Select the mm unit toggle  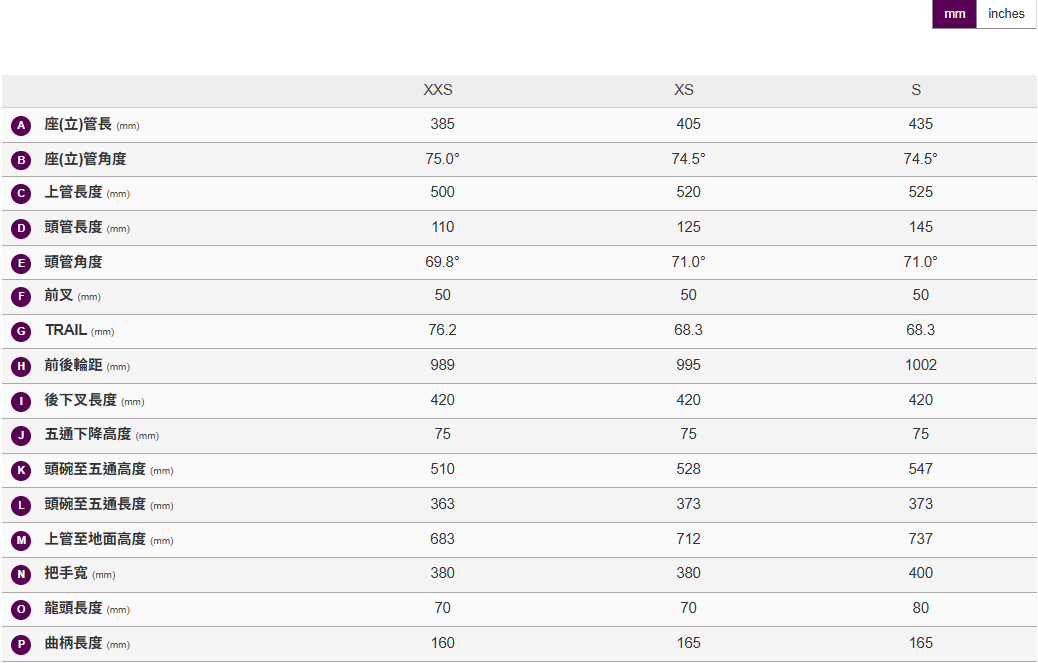coord(955,14)
